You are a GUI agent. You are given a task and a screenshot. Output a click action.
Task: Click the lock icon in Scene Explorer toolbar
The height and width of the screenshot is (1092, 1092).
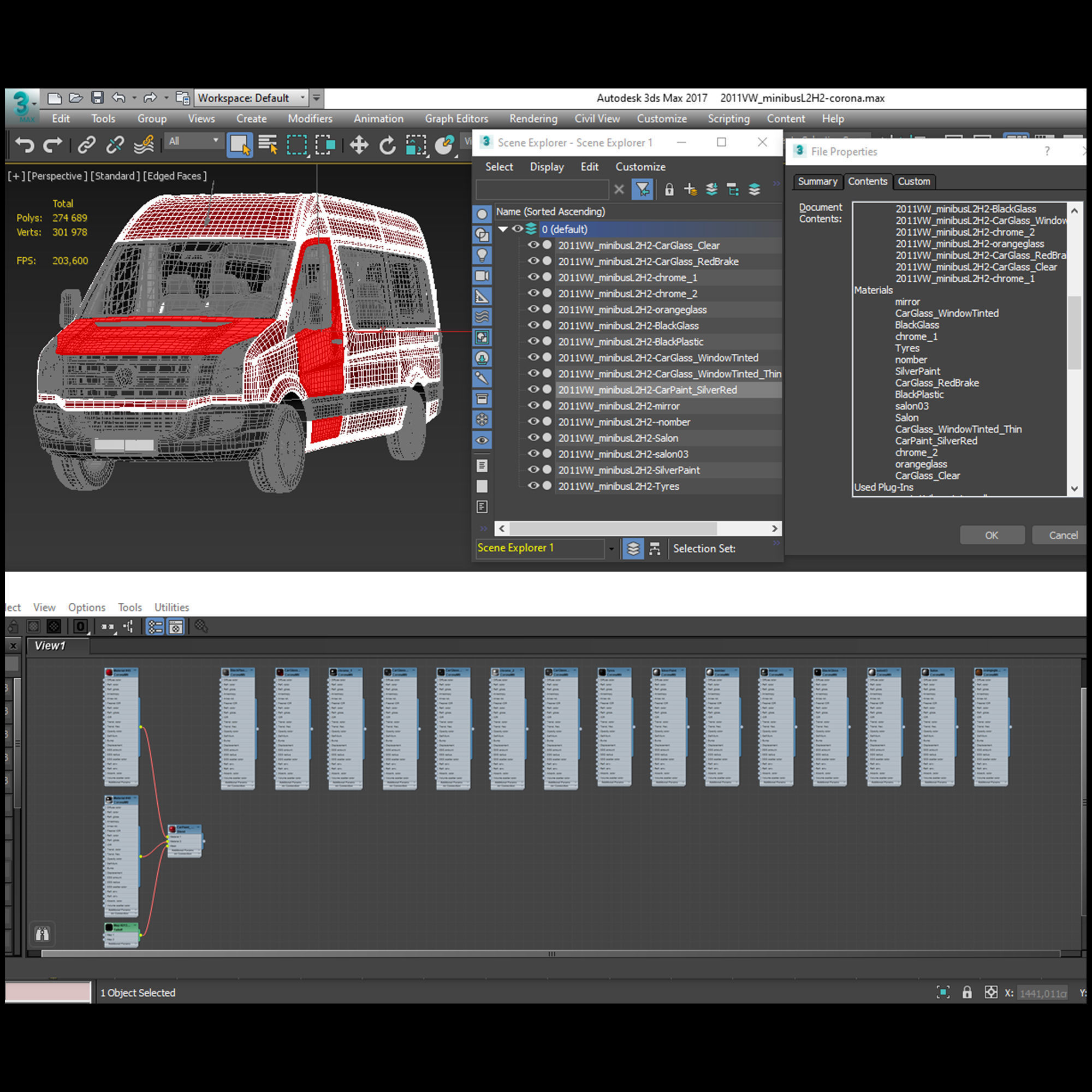[669, 189]
